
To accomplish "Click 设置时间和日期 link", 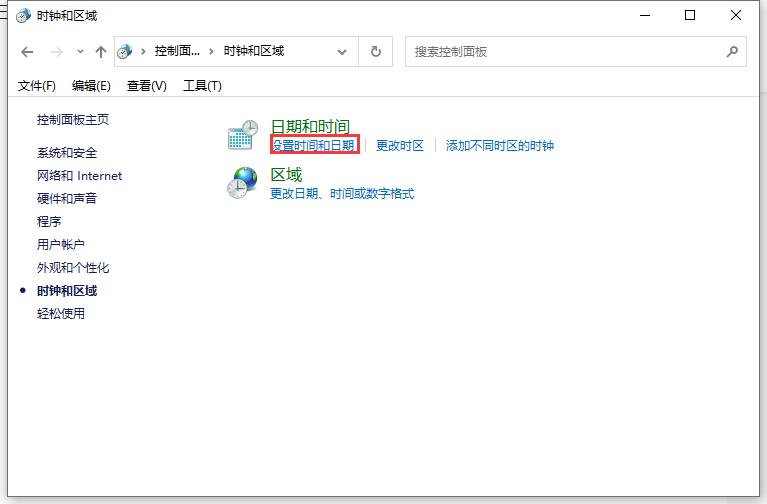I will click(314, 145).
